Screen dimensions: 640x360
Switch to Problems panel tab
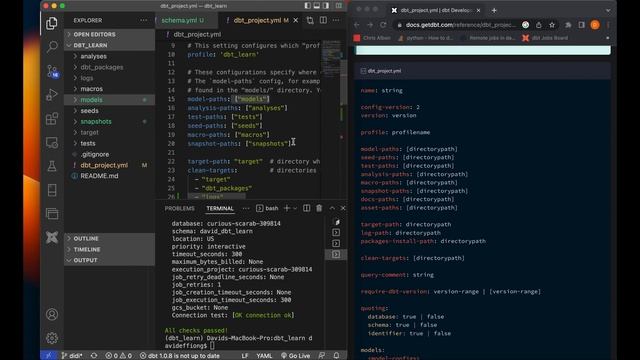pyautogui.click(x=180, y=208)
